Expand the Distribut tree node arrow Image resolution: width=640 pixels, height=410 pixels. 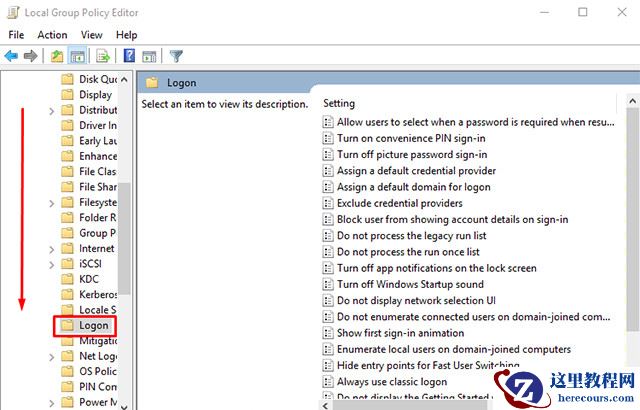[x=51, y=111]
